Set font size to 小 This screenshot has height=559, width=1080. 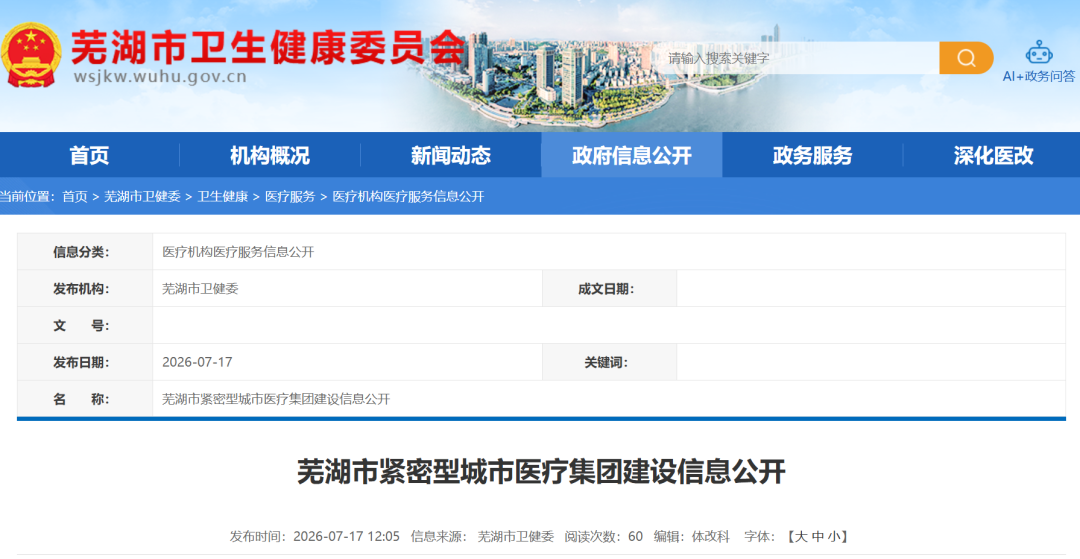[834, 536]
